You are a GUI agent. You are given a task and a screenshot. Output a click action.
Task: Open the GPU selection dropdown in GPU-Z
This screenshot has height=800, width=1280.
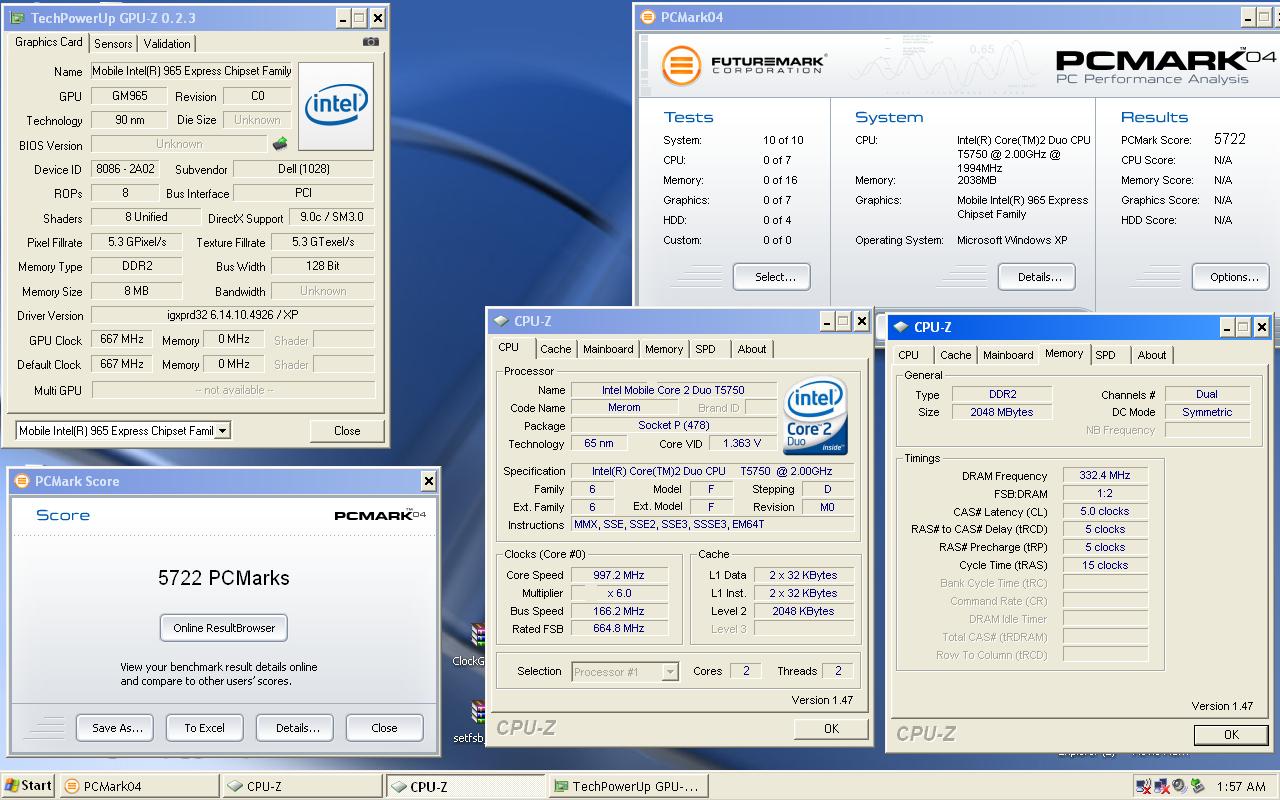click(x=223, y=431)
